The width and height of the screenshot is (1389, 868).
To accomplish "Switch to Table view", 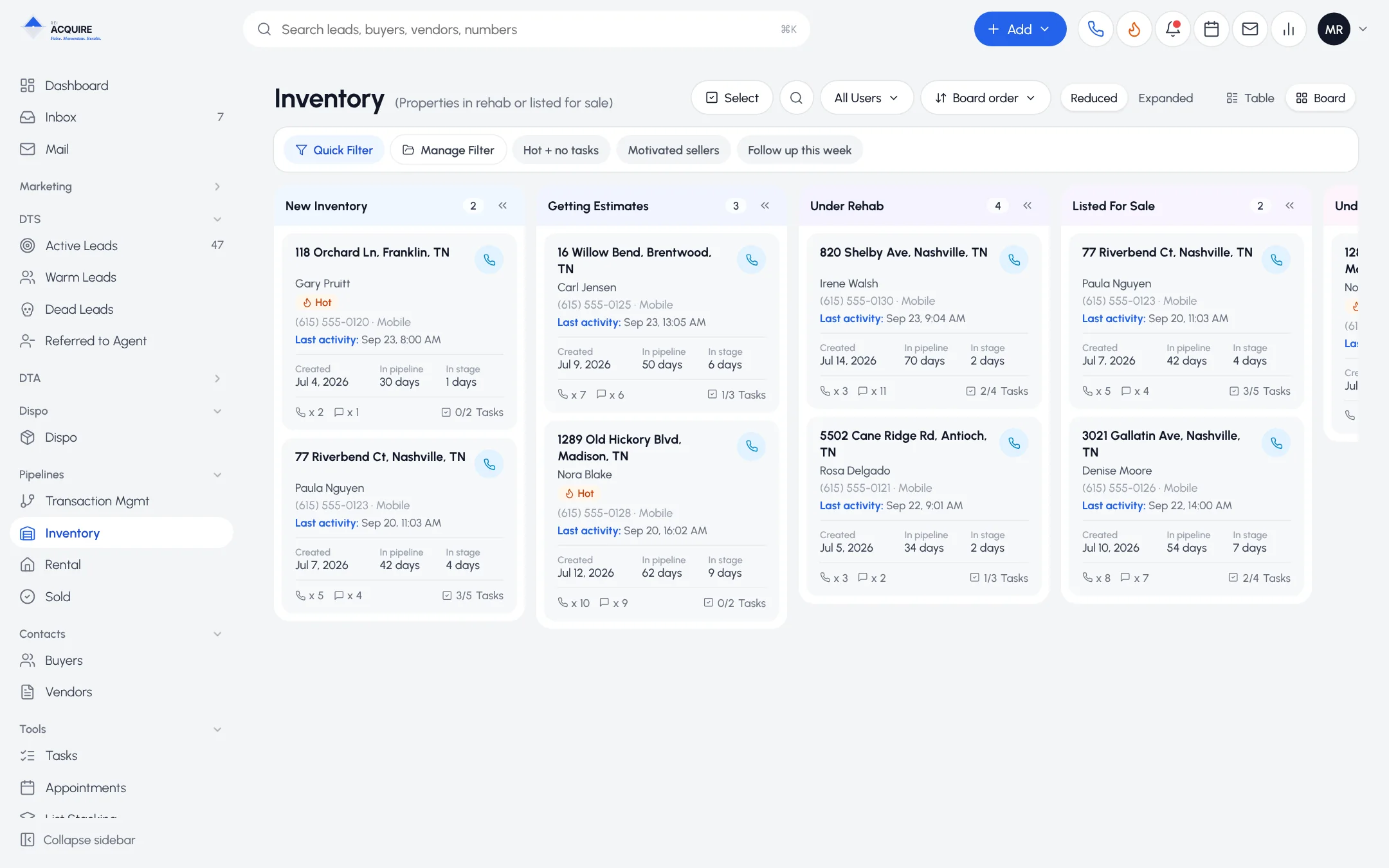I will click(1250, 98).
